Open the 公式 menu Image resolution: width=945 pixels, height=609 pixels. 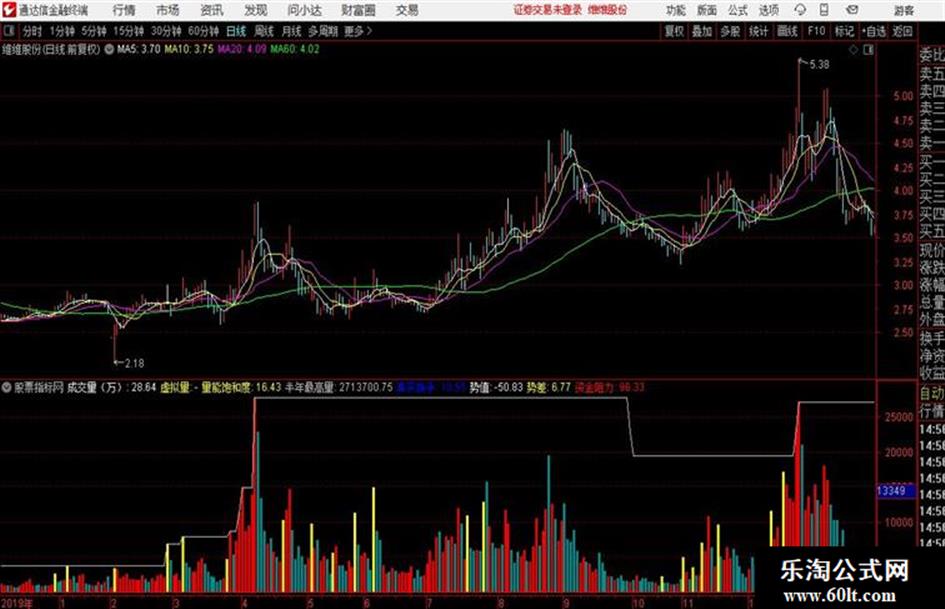(x=738, y=10)
